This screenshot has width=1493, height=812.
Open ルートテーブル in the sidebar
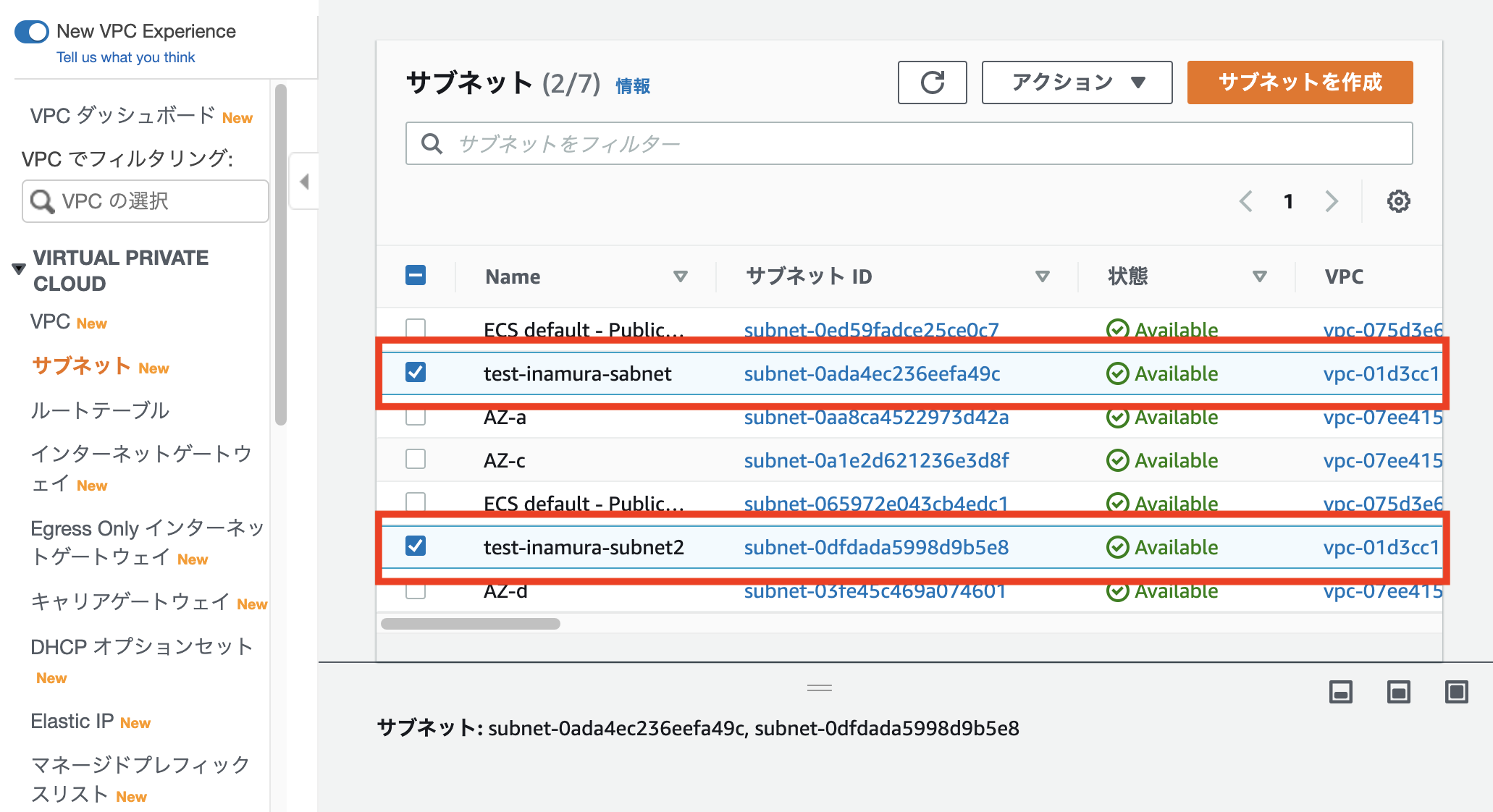click(100, 410)
